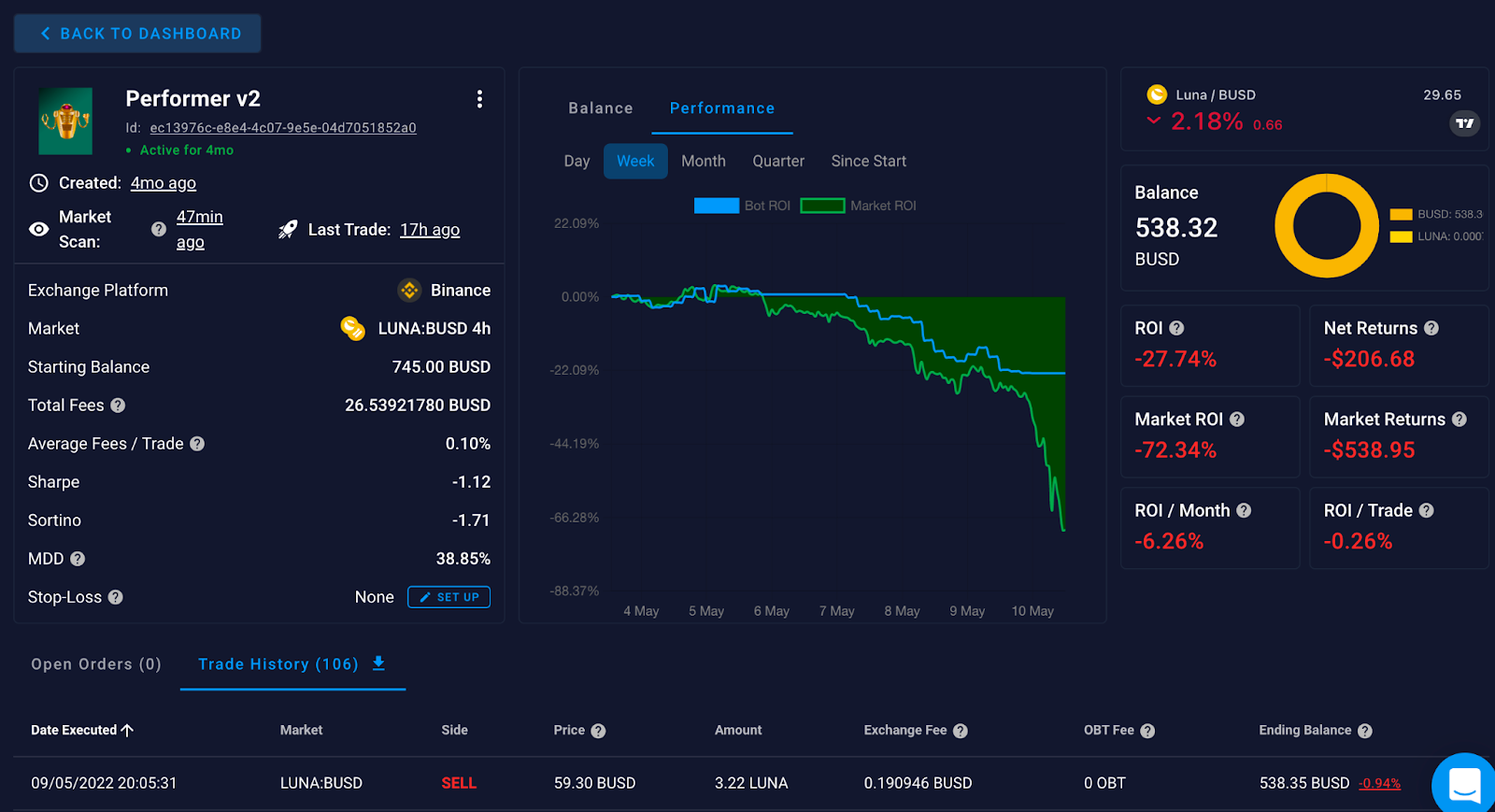This screenshot has height=812, width=1495.
Task: Download the trade history
Action: 378,663
